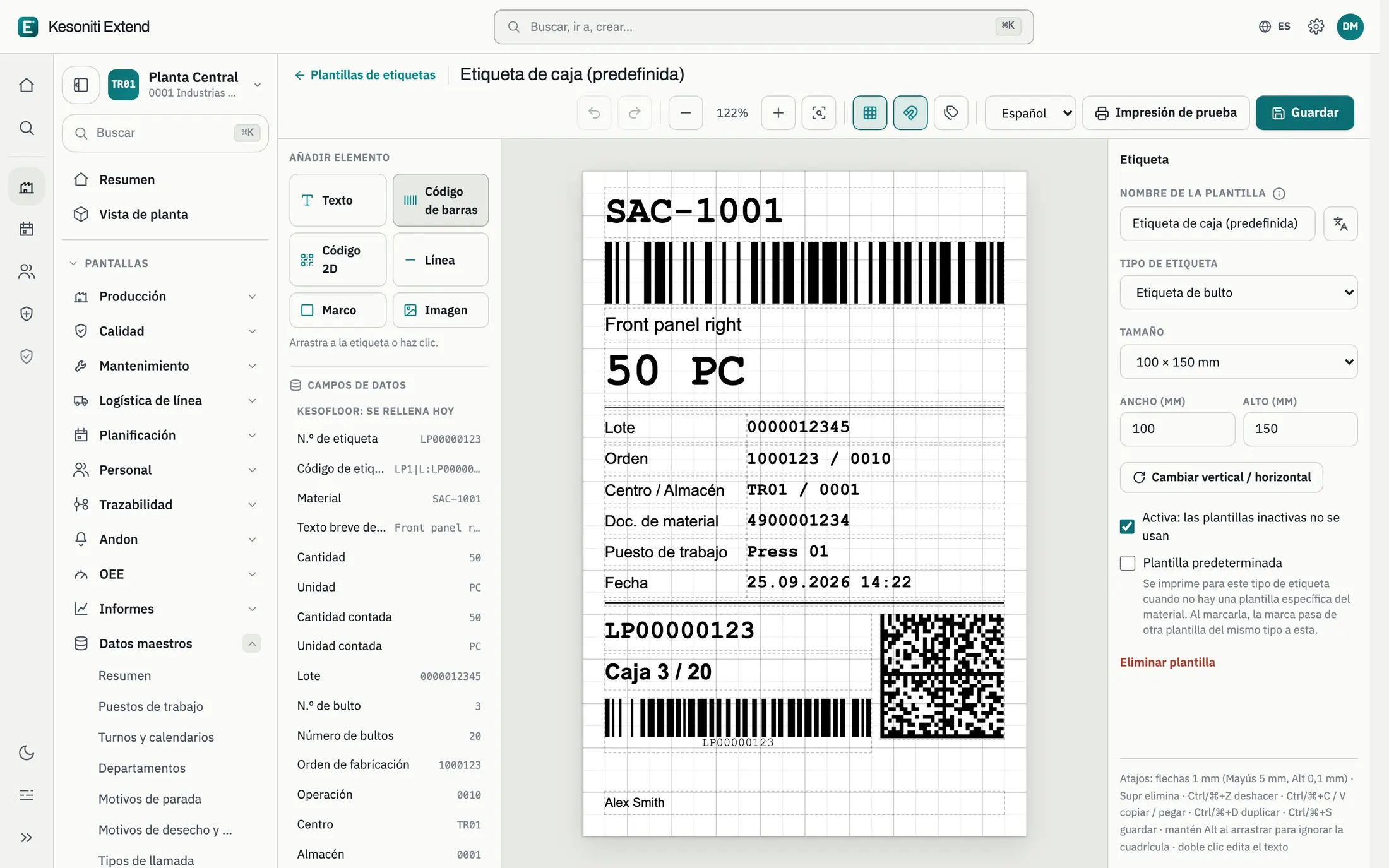Open Vista de planta menu item

point(165,215)
